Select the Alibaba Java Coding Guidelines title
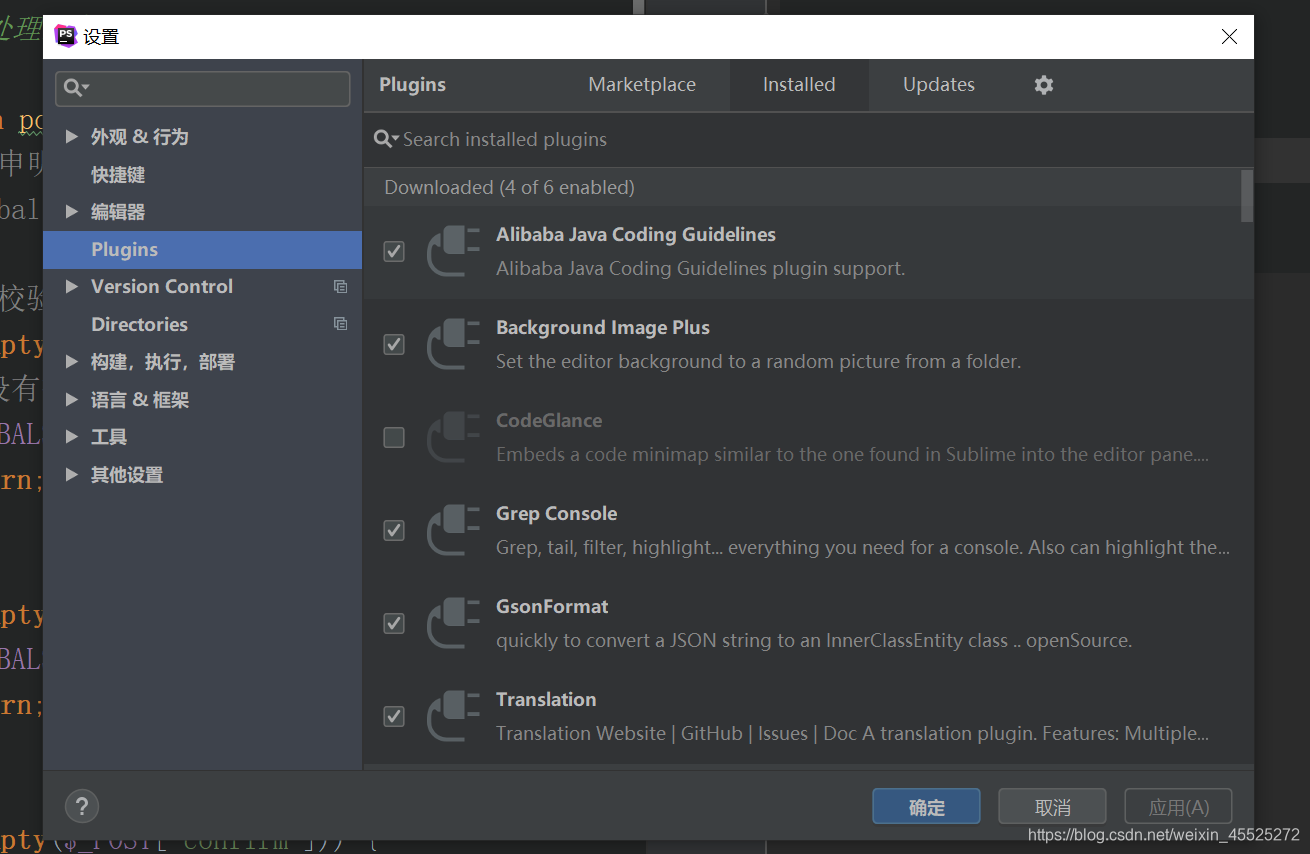Viewport: 1310px width, 854px height. point(636,235)
